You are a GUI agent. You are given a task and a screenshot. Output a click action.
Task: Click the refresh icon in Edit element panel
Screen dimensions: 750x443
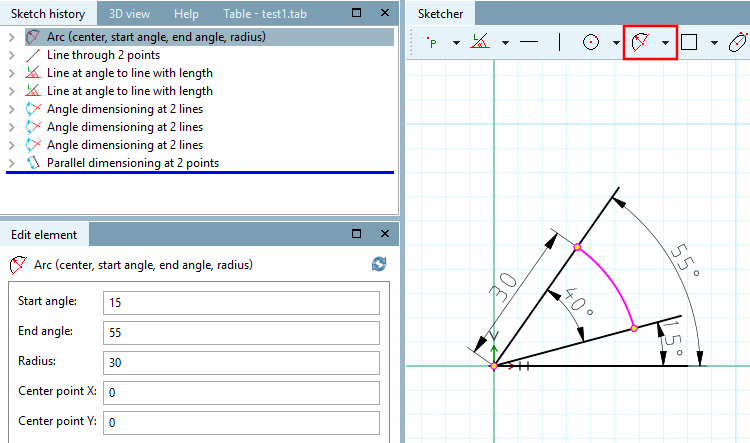[x=379, y=264]
